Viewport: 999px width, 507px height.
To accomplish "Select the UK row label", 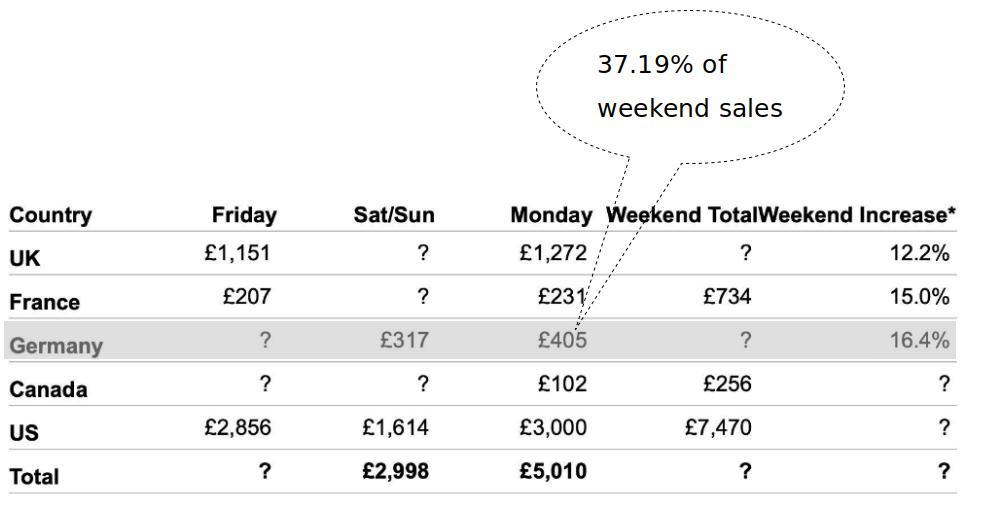I will 25,258.
